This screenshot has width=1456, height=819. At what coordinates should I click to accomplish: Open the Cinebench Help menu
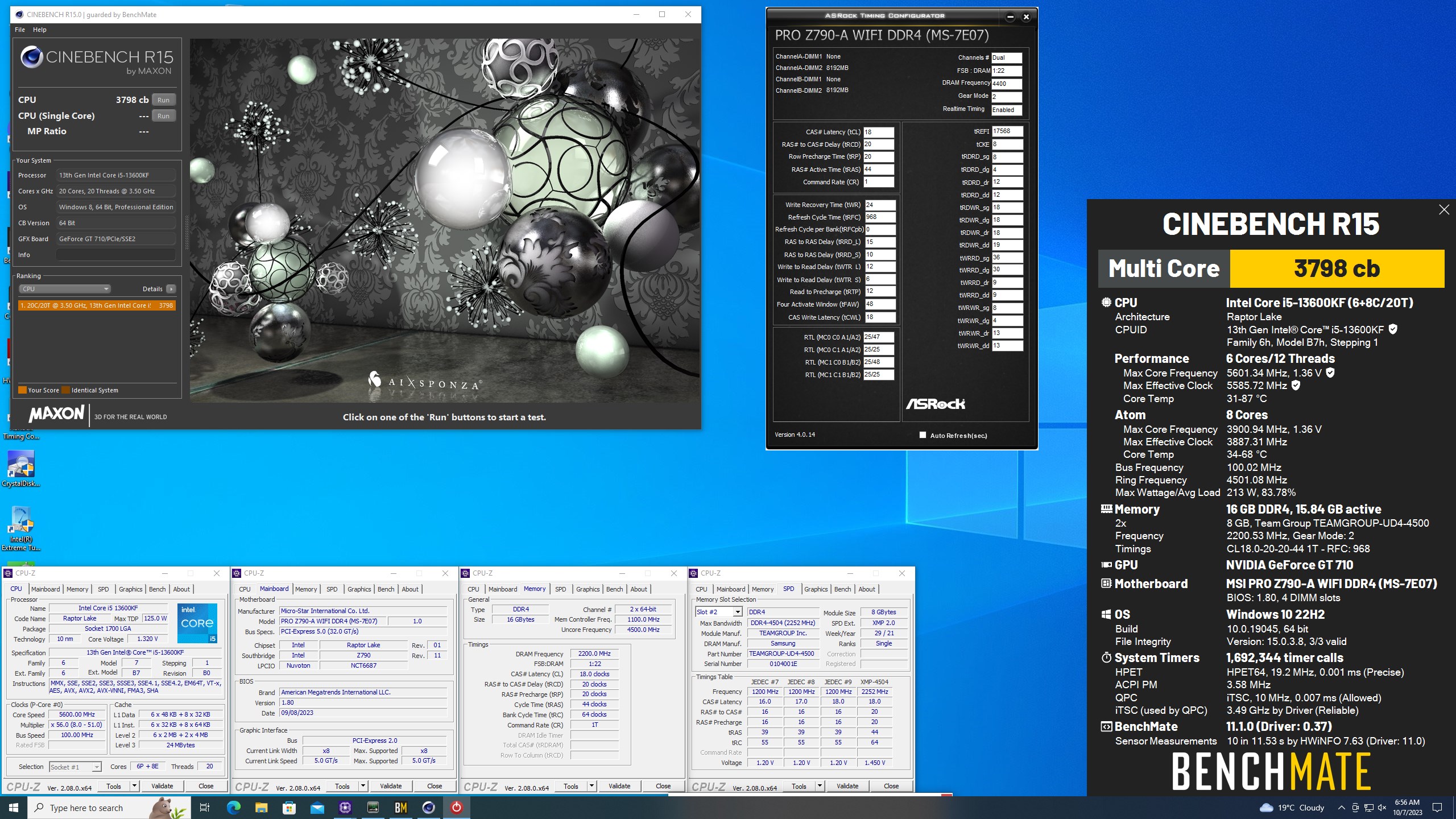click(x=40, y=30)
